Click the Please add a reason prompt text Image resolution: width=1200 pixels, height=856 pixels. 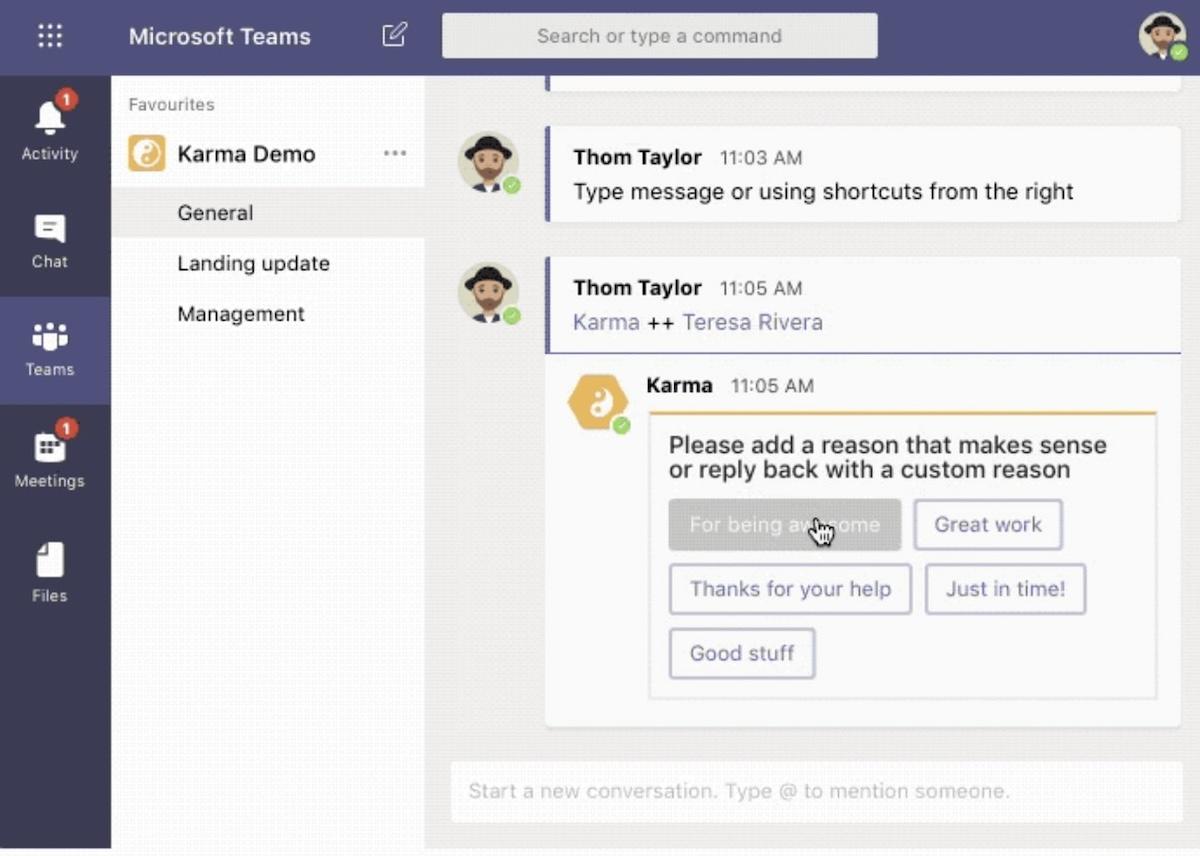[888, 457]
